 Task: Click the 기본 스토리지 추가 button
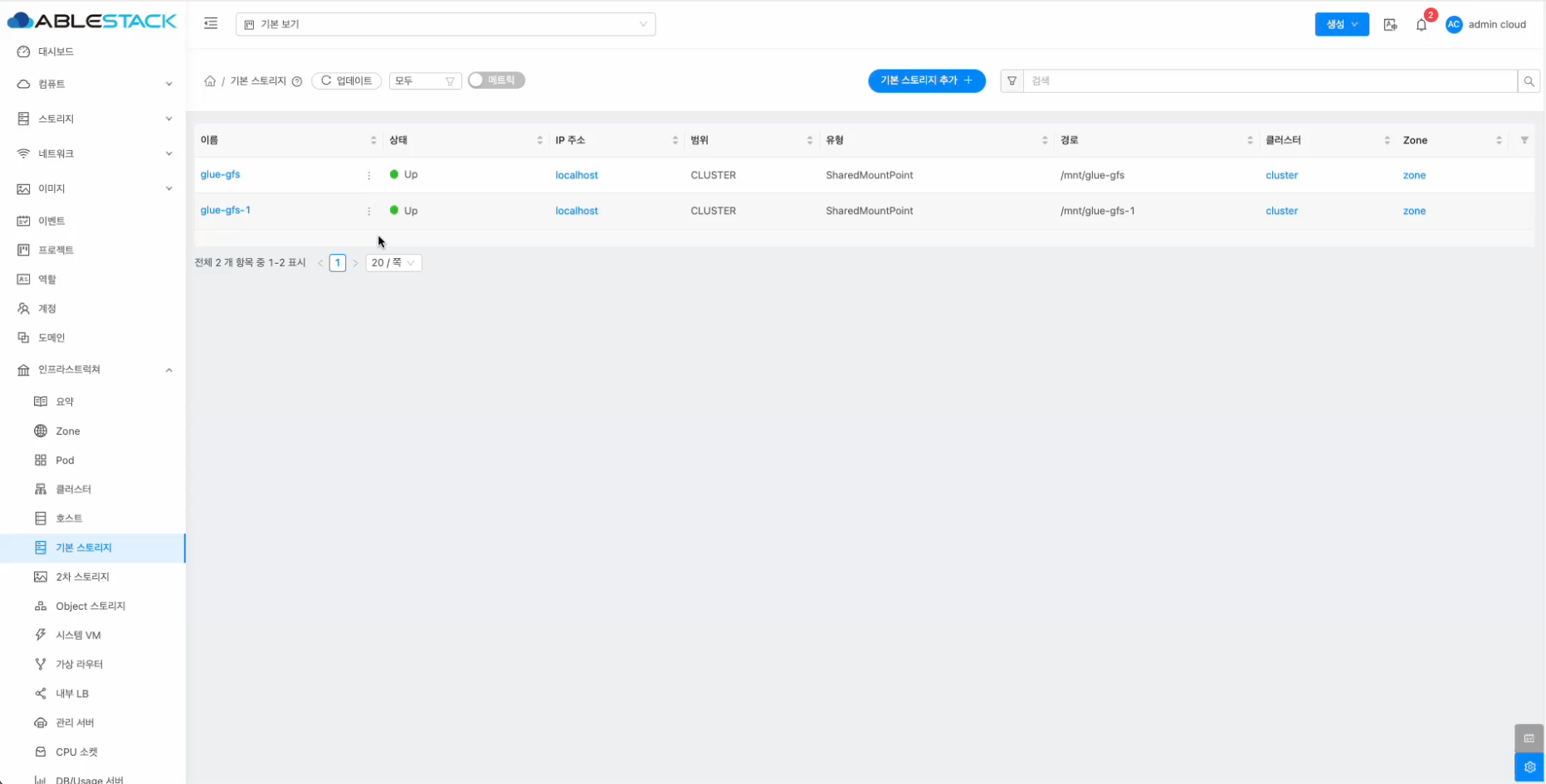click(926, 80)
